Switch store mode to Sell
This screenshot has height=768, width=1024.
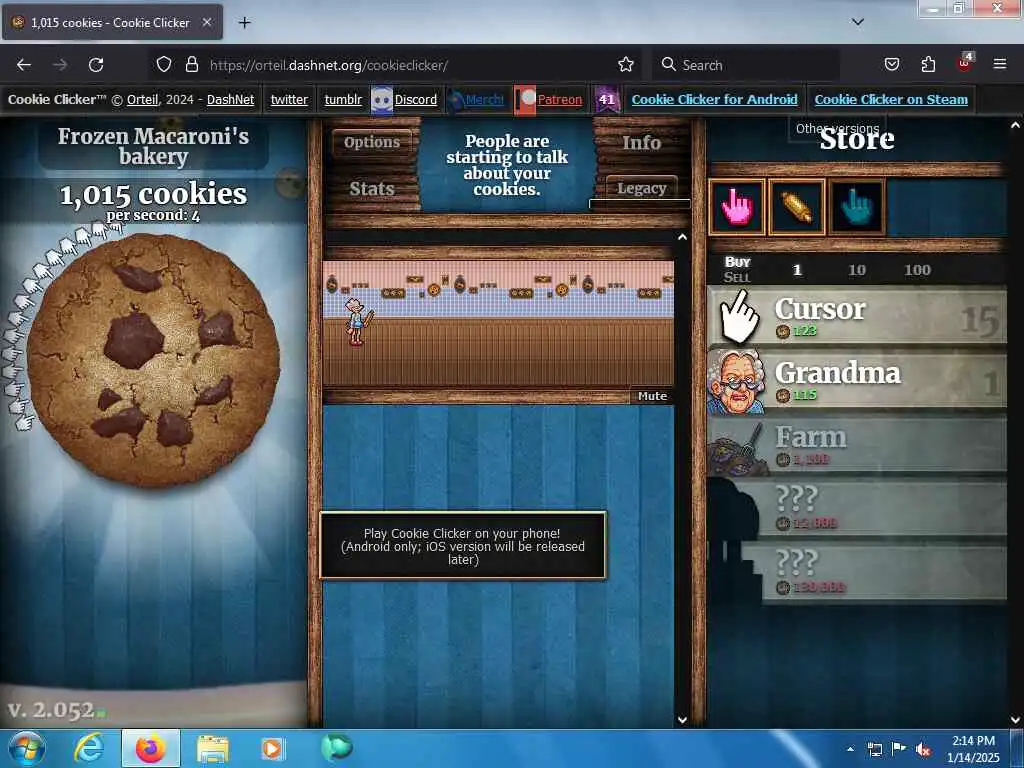(x=737, y=277)
